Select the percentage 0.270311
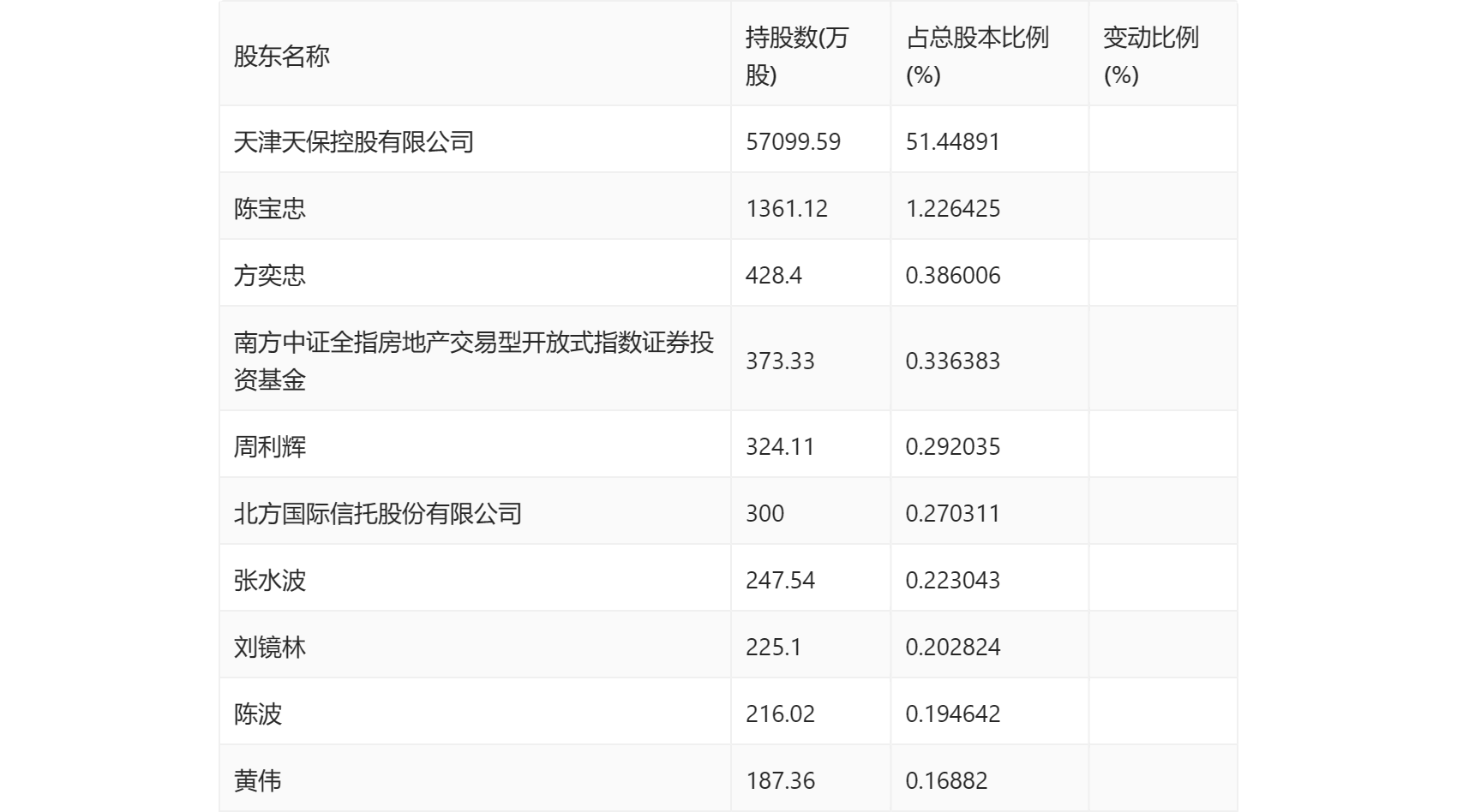 coord(953,514)
